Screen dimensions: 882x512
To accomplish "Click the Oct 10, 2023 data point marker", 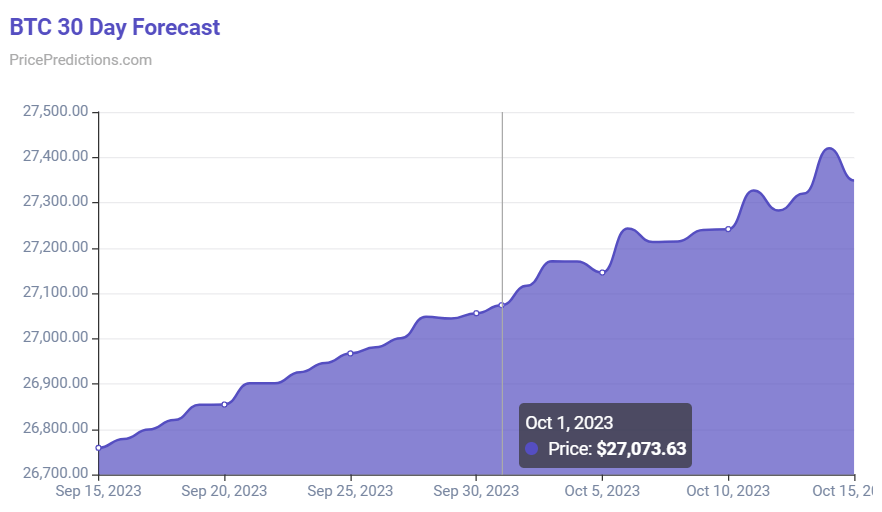I will pos(728,229).
